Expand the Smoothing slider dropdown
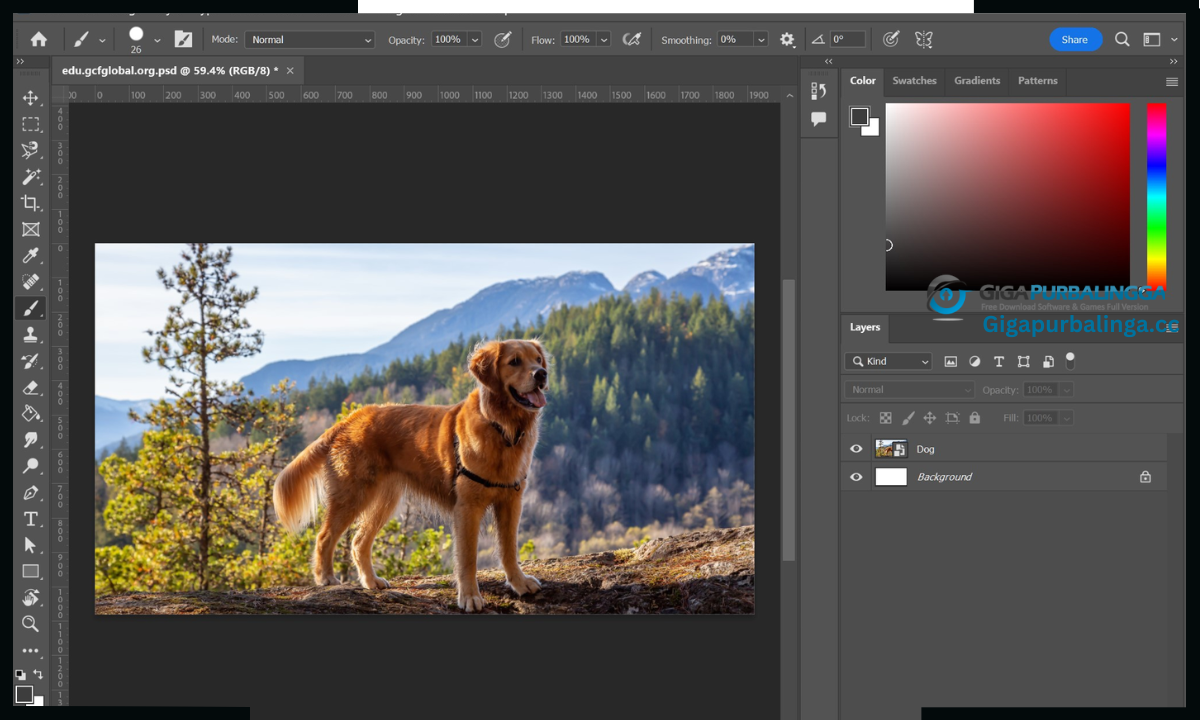Viewport: 1200px width, 720px height. [761, 40]
